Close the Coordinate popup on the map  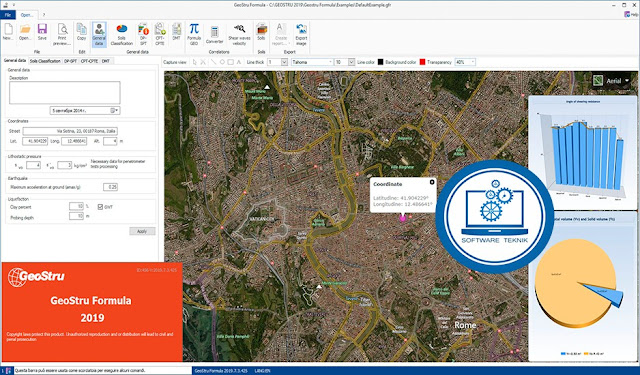click(432, 182)
